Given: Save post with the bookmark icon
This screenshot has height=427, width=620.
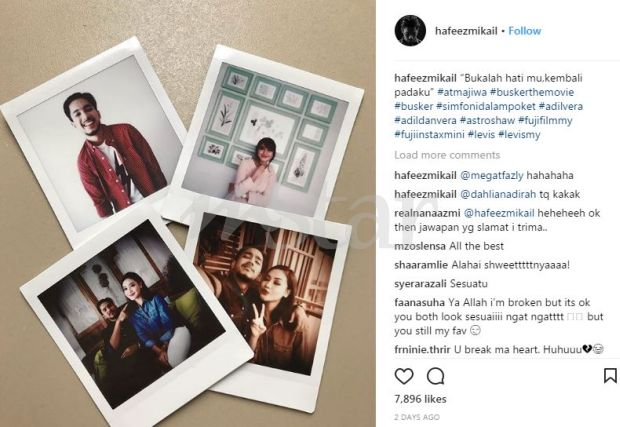Looking at the screenshot, I should click(x=610, y=376).
